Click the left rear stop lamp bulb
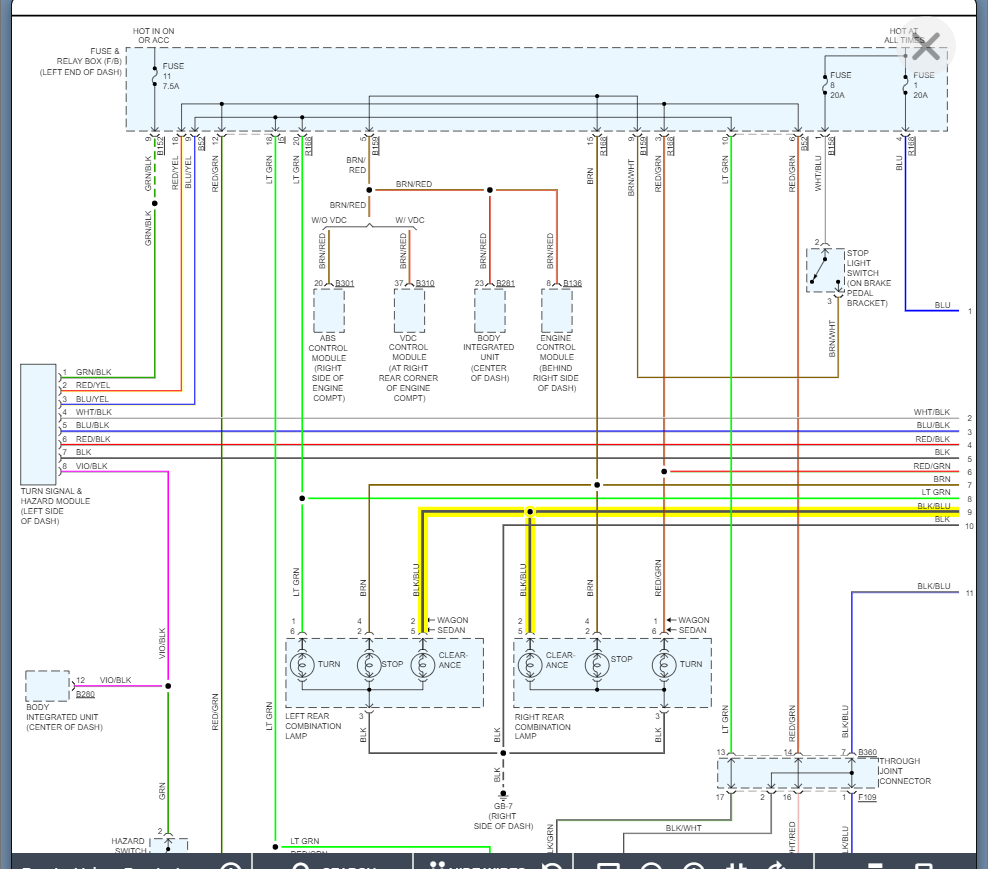The height and width of the screenshot is (869, 988). (368, 664)
